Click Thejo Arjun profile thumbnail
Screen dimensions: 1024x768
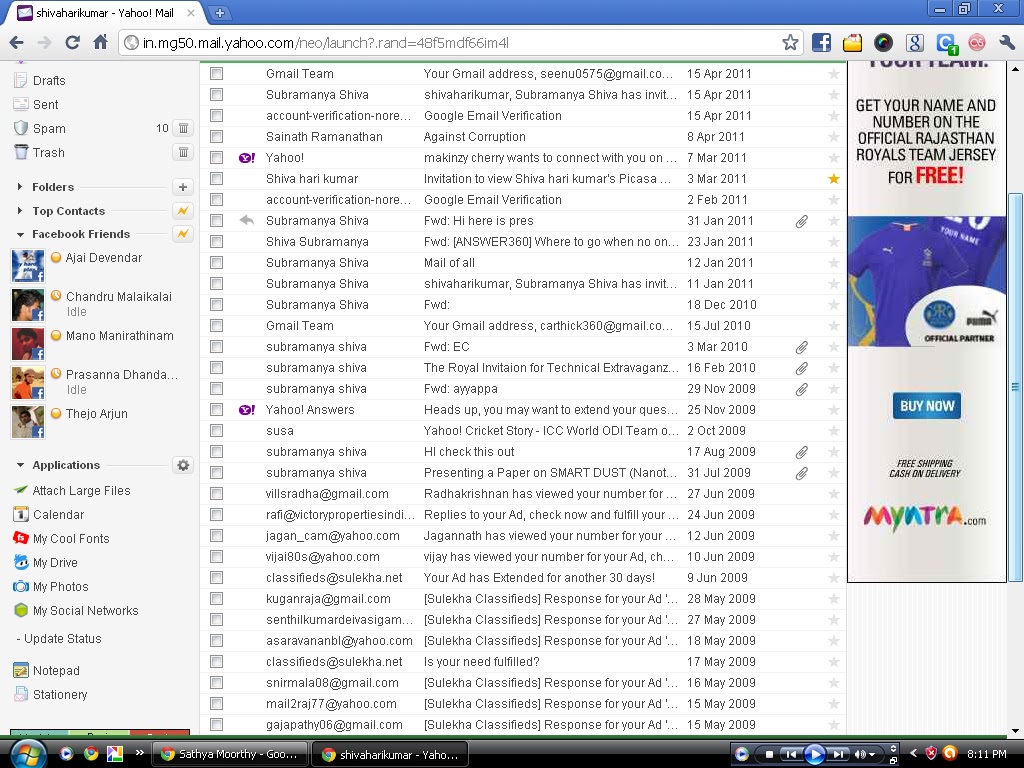[28, 421]
